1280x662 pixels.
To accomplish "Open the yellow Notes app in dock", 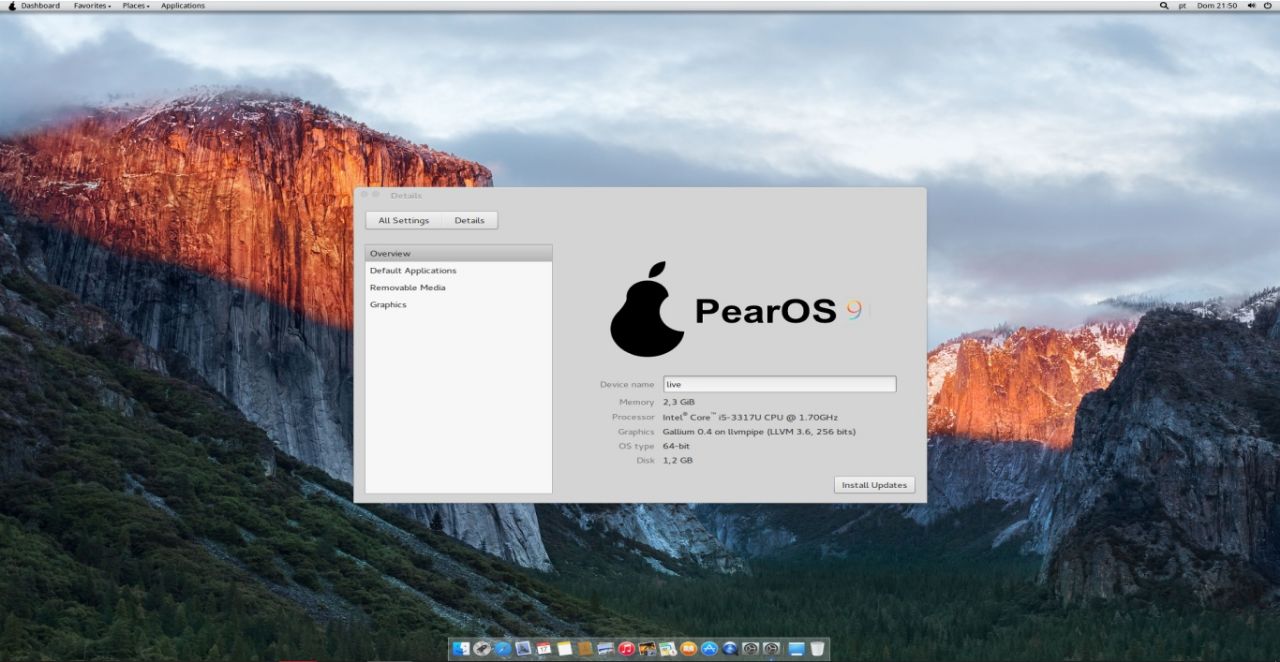I will click(565, 649).
